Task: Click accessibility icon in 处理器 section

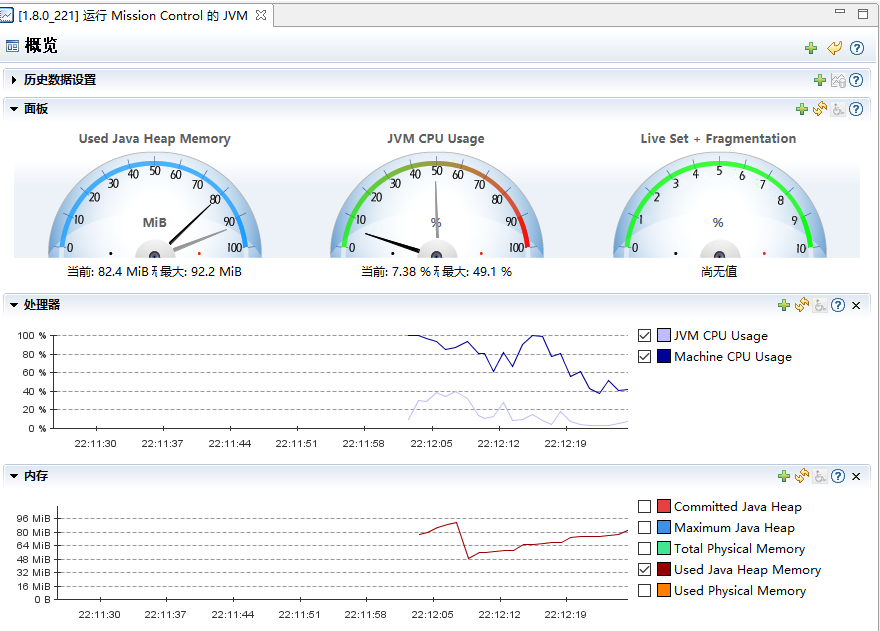Action: (x=820, y=305)
